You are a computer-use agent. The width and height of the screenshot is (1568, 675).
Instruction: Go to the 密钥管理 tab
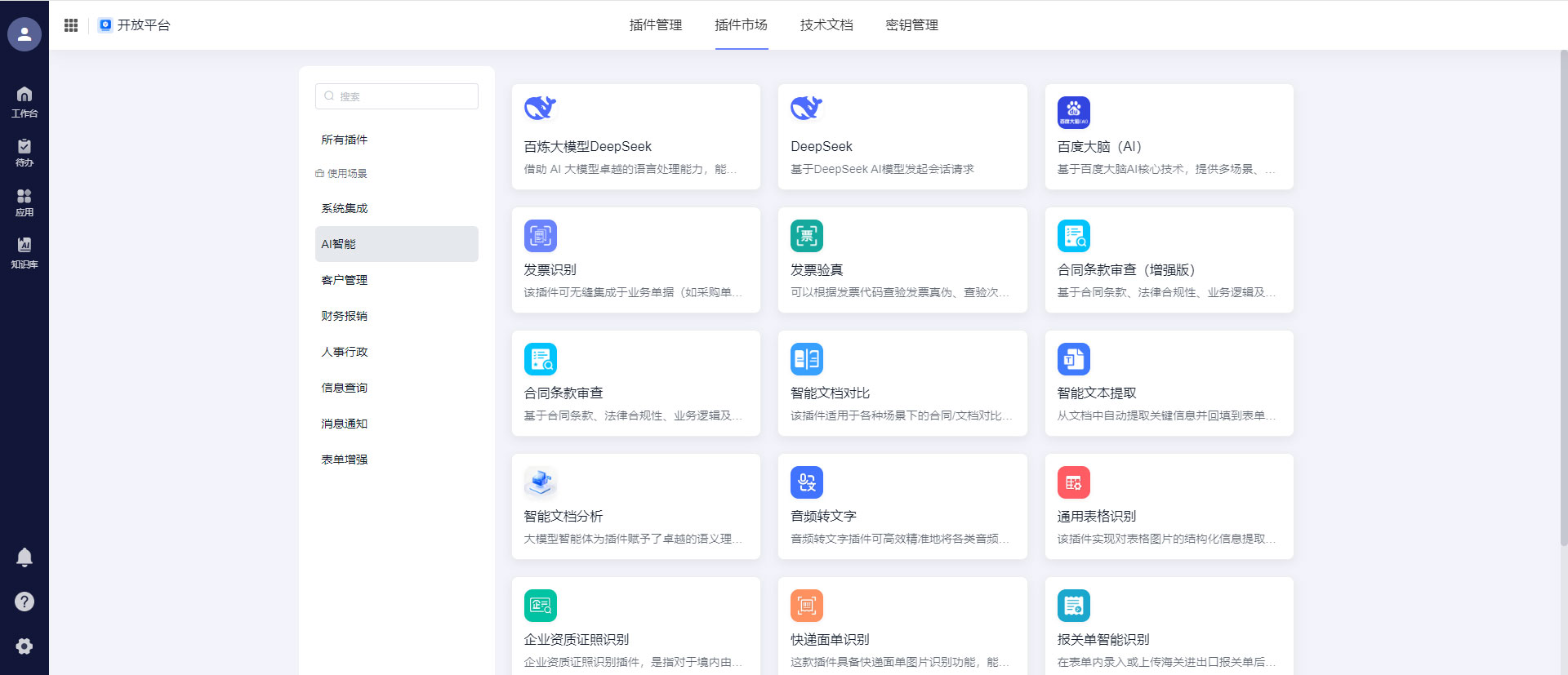(911, 25)
